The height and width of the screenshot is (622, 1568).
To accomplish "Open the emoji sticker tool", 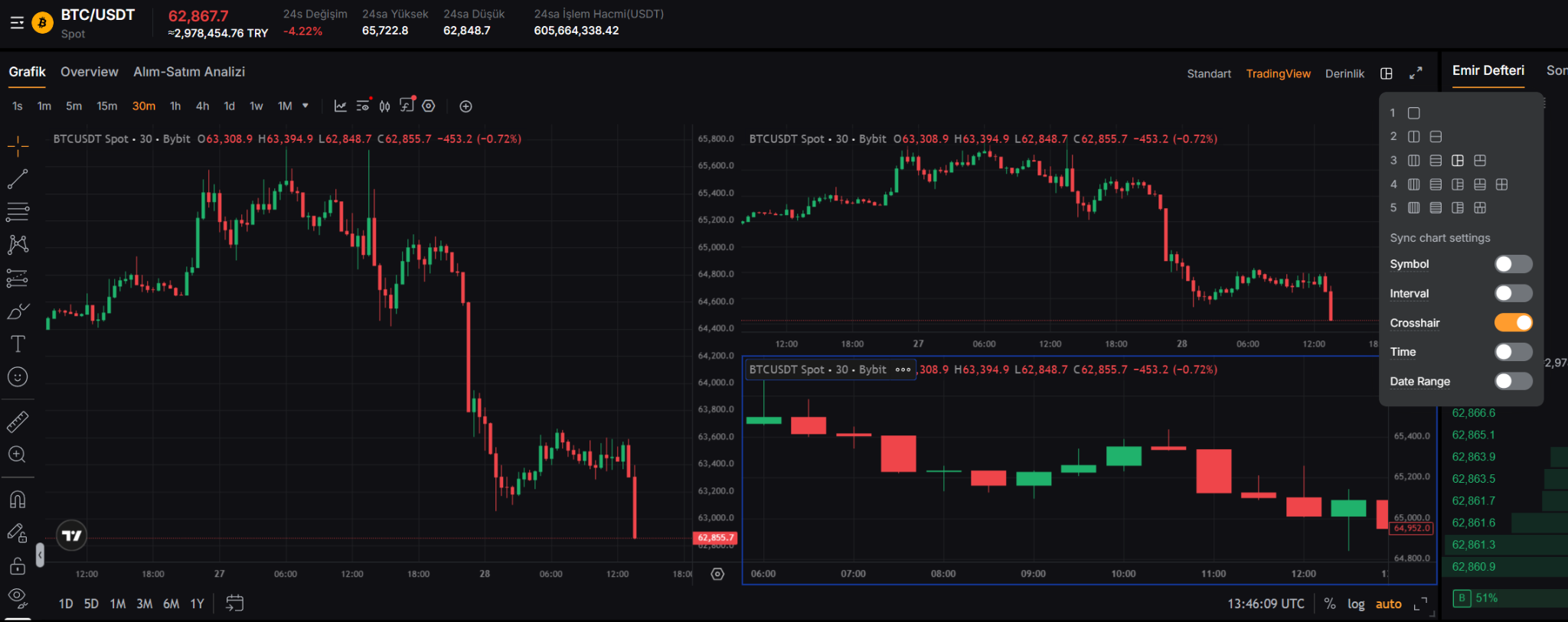I will tap(18, 377).
